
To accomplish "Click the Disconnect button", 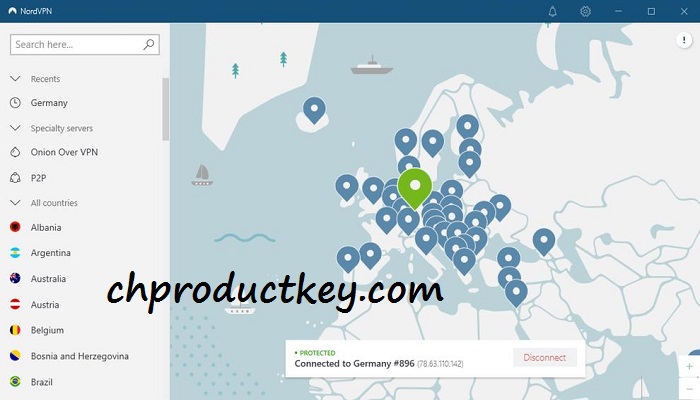I will (545, 358).
